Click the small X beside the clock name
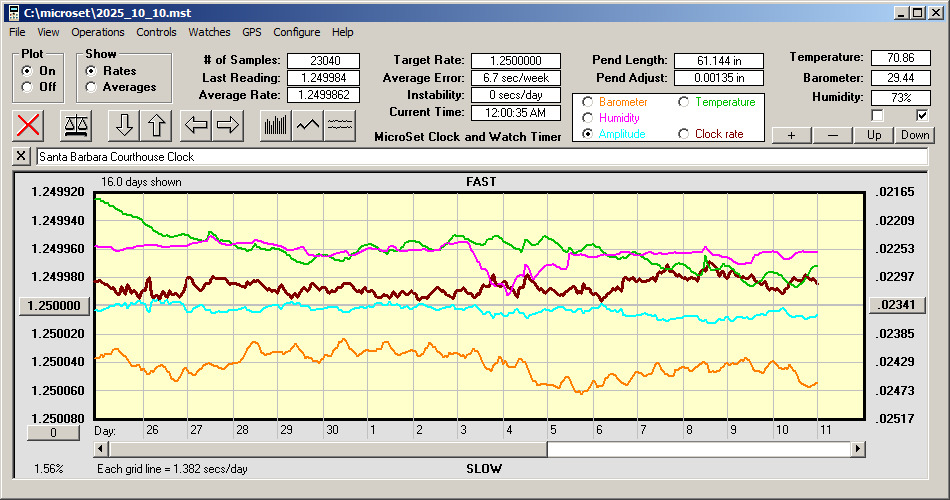Image resolution: width=950 pixels, height=500 pixels. click(22, 157)
